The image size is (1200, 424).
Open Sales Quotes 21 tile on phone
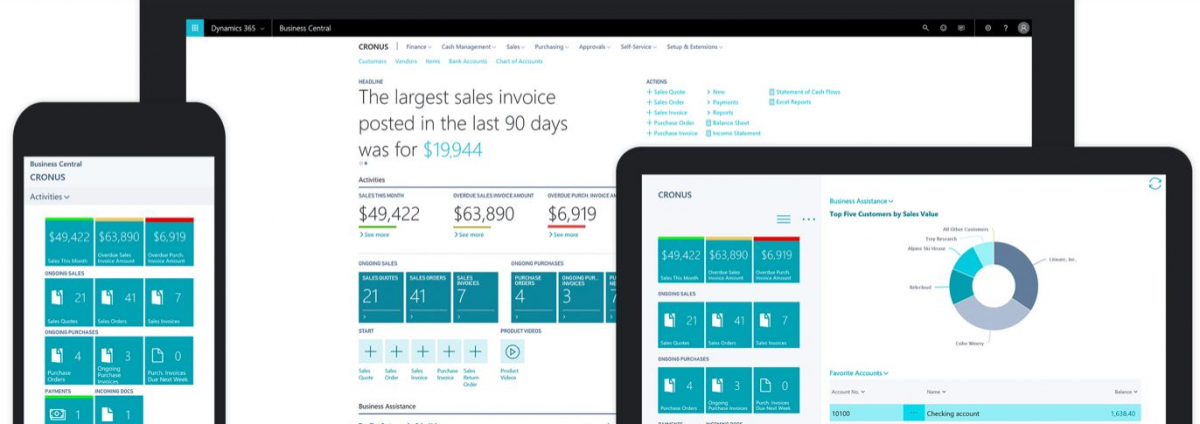pos(69,302)
